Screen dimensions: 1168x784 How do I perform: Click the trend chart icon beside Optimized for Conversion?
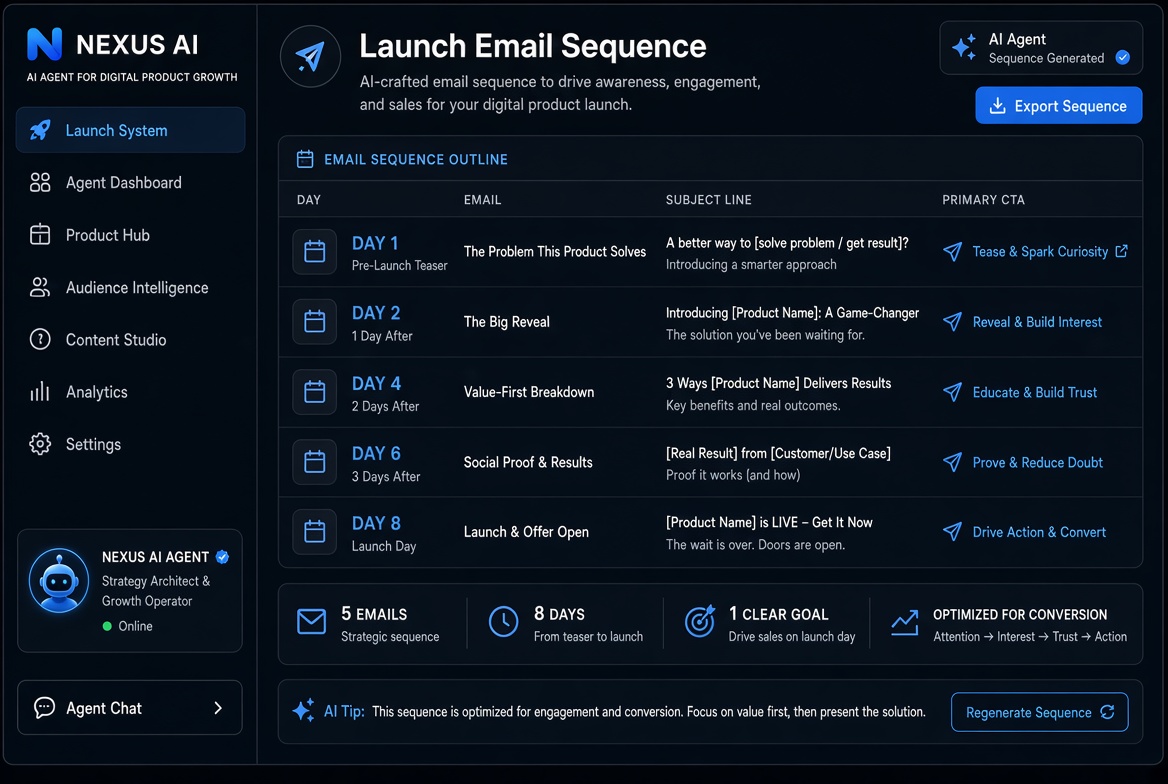pyautogui.click(x=905, y=622)
